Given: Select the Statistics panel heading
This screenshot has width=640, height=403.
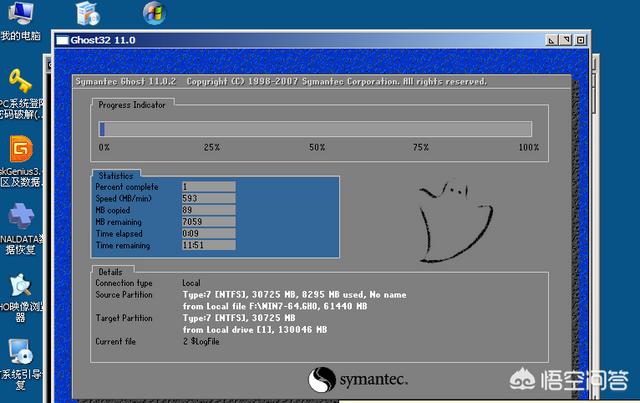Looking at the screenshot, I should point(116,176).
